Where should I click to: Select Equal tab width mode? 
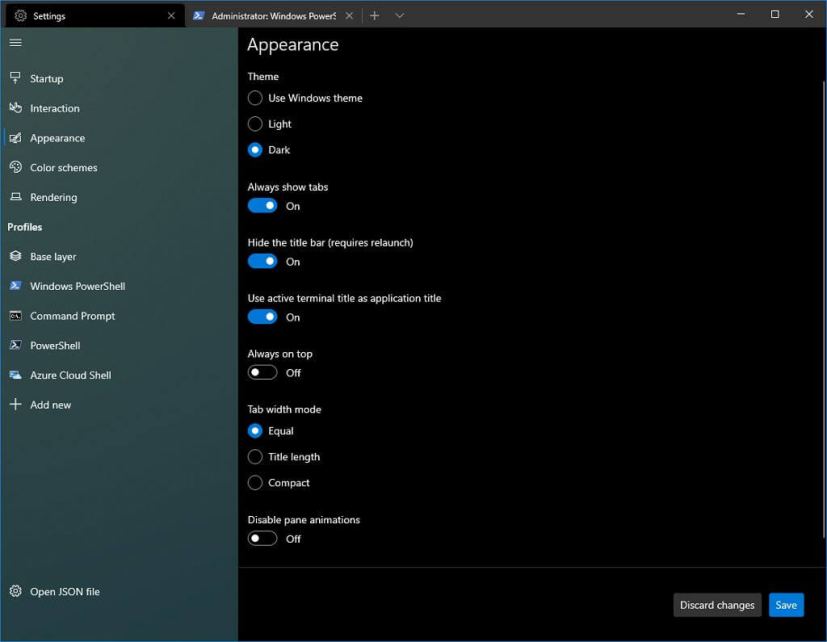(271, 431)
